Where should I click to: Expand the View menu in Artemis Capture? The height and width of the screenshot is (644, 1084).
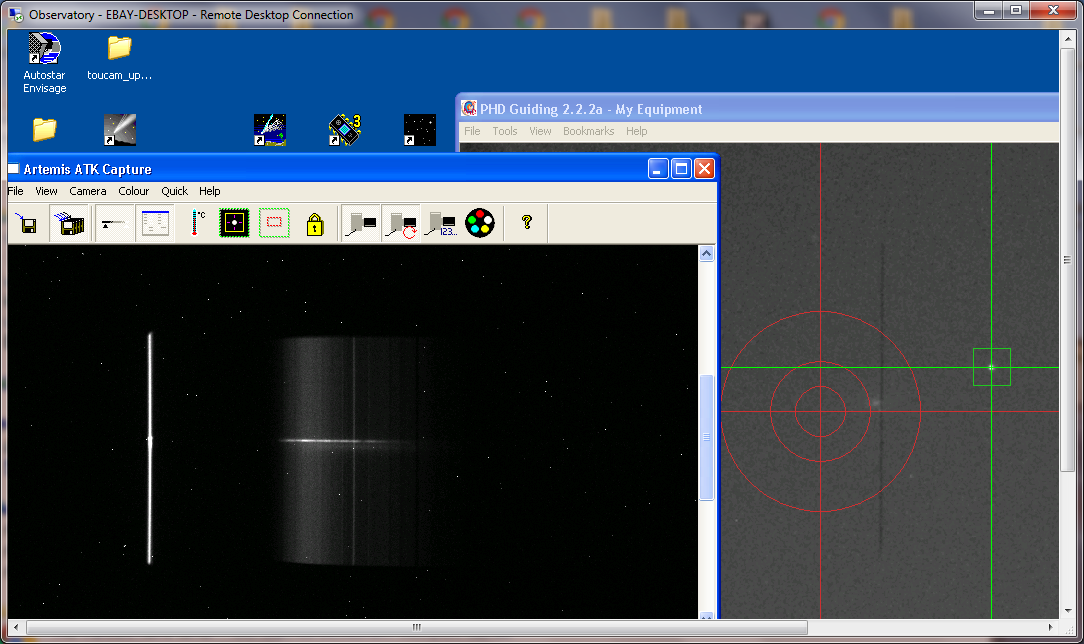(x=46, y=191)
